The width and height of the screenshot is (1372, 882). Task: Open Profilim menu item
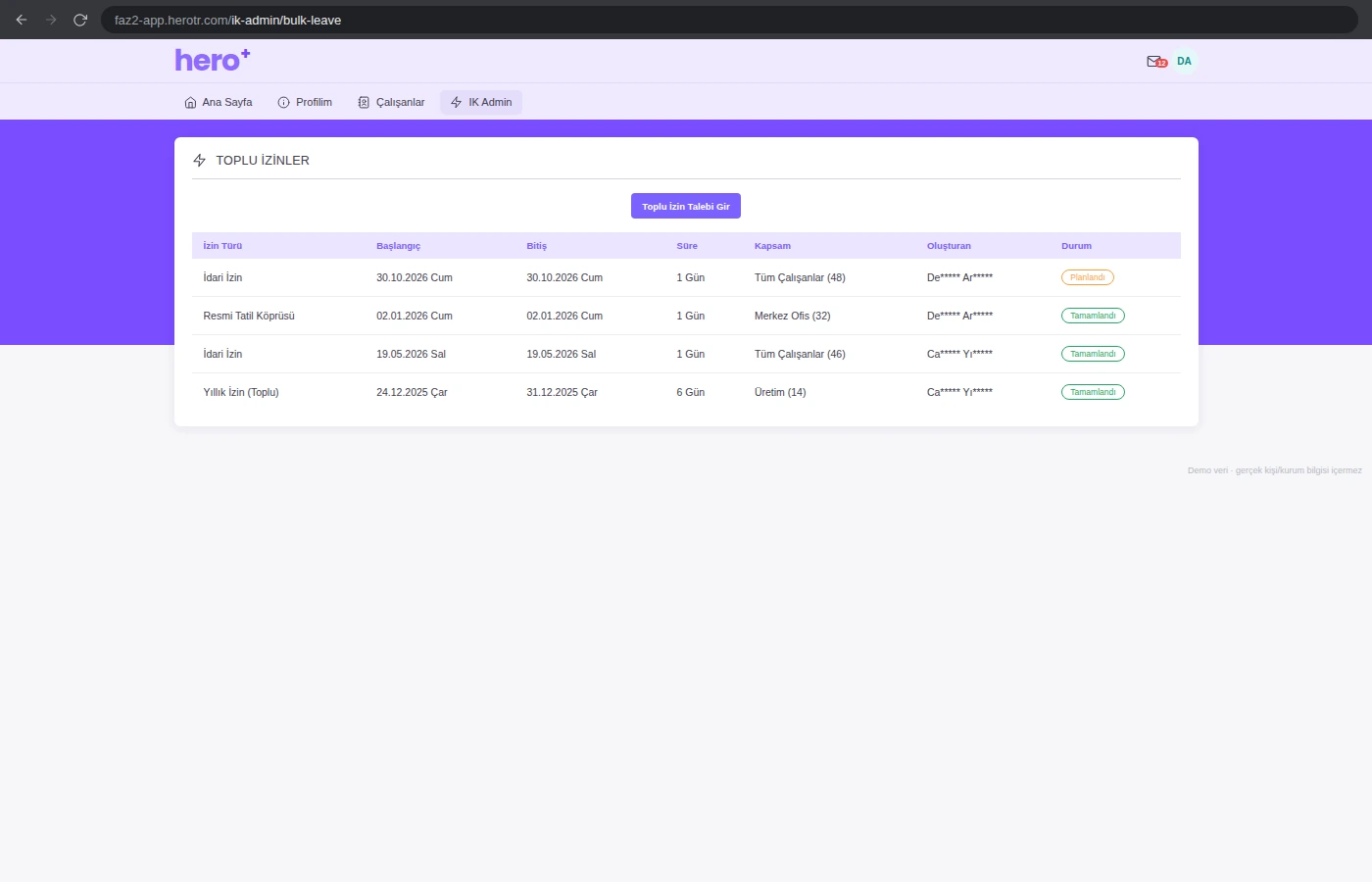click(305, 102)
